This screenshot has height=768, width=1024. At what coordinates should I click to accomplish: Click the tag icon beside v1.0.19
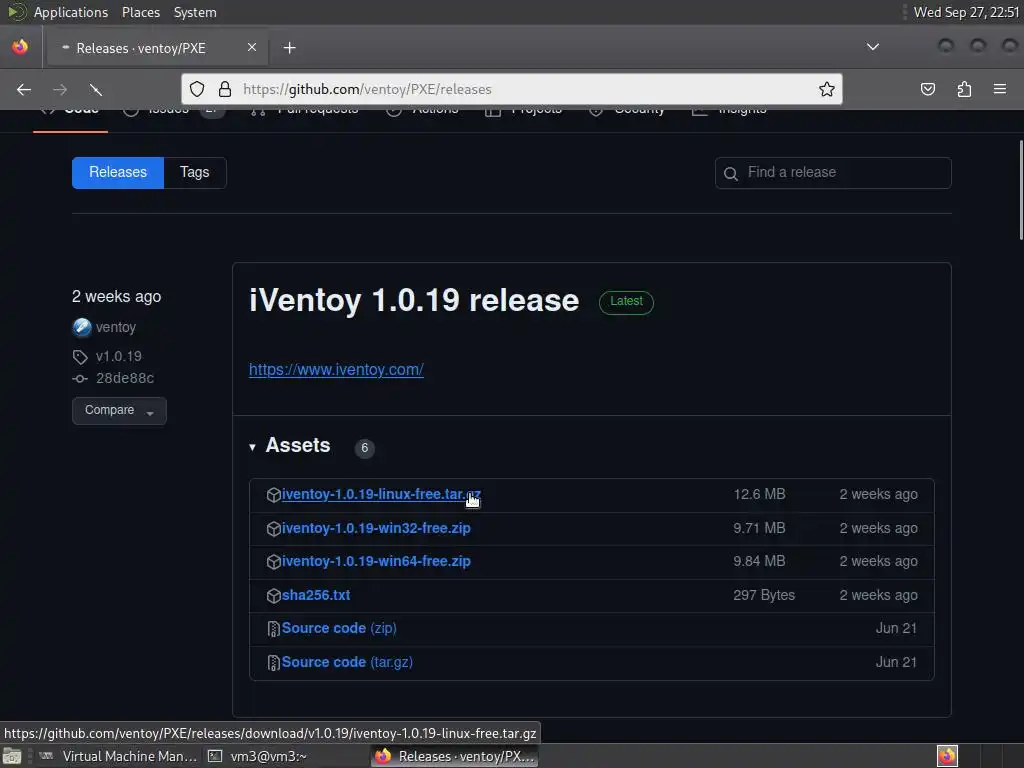80,357
